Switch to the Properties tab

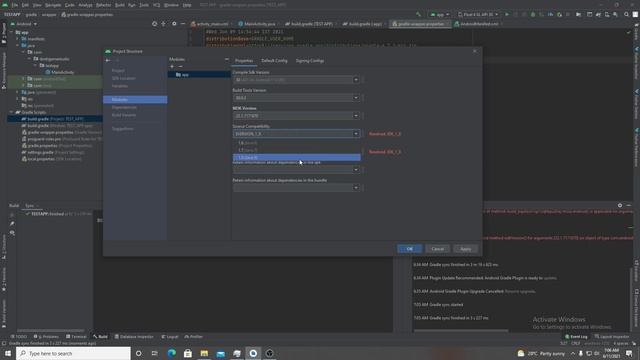[244, 60]
